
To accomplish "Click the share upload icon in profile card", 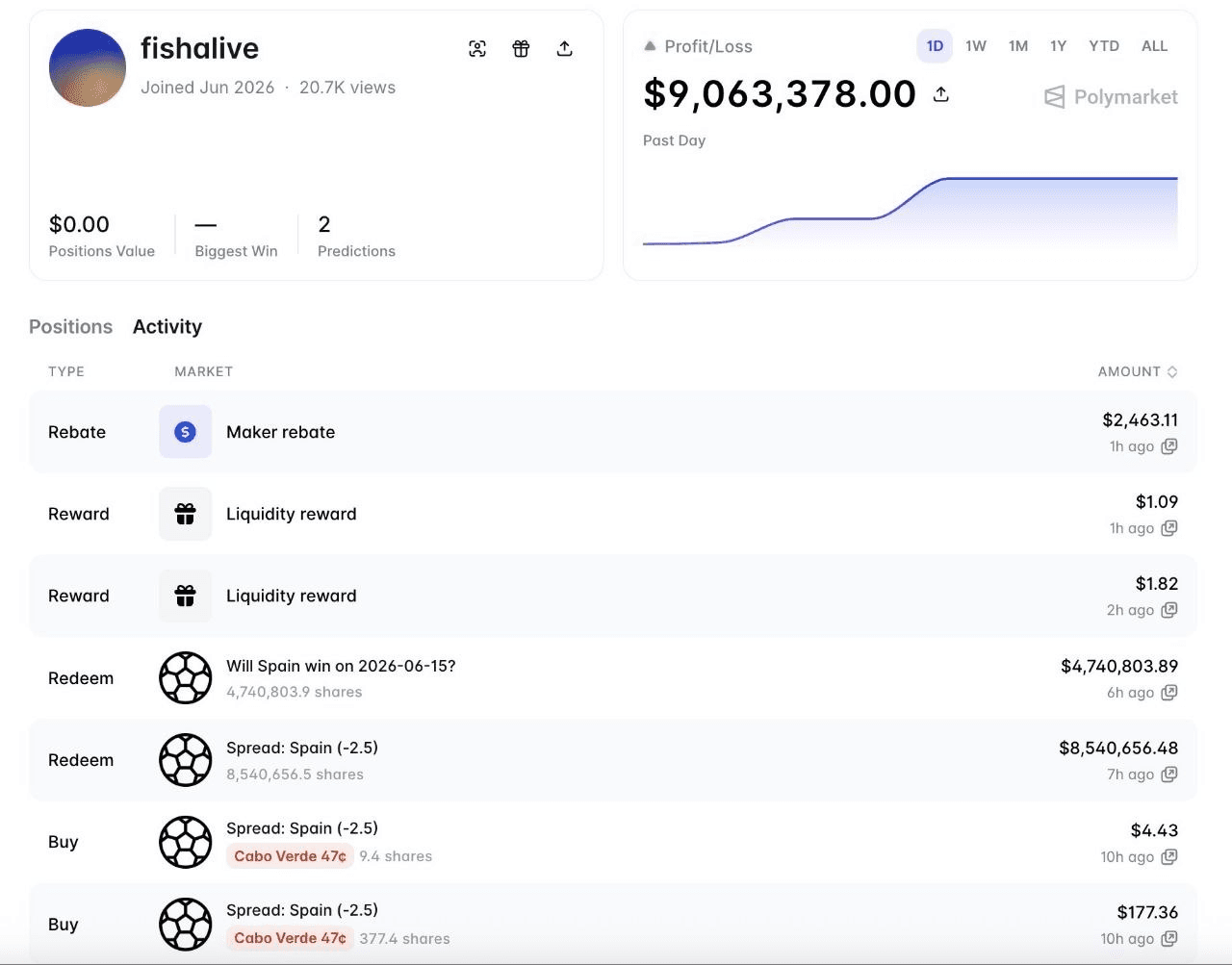I will tap(565, 49).
